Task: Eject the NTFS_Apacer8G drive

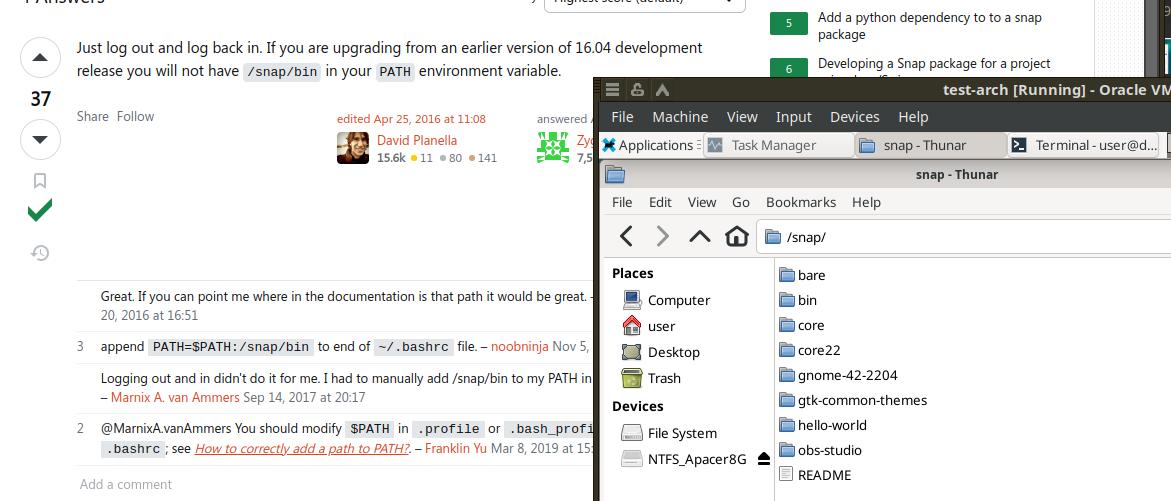Action: click(763, 459)
